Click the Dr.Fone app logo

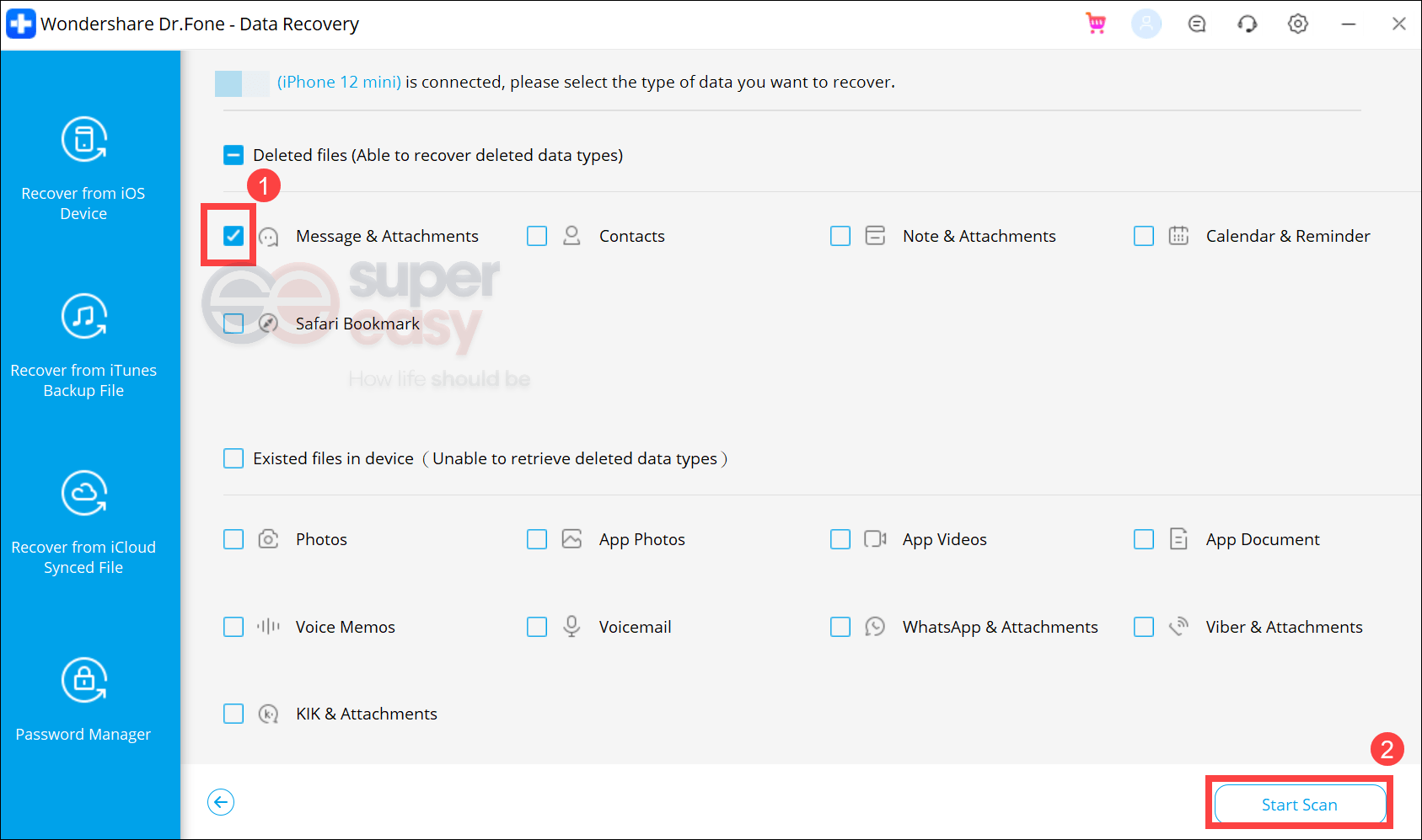pyautogui.click(x=20, y=24)
